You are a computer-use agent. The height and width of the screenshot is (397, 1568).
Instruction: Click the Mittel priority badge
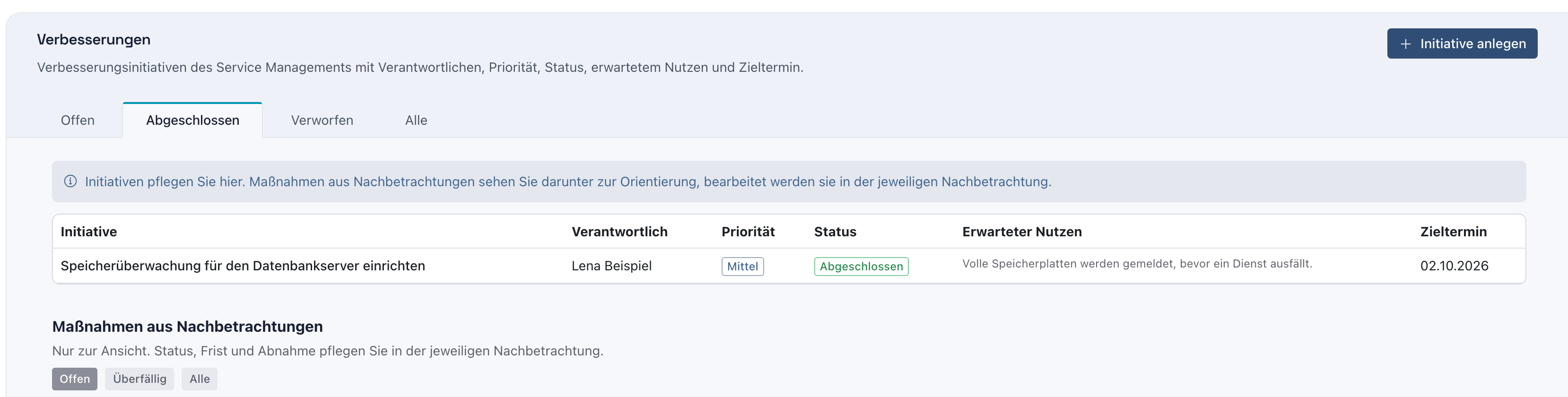click(742, 266)
